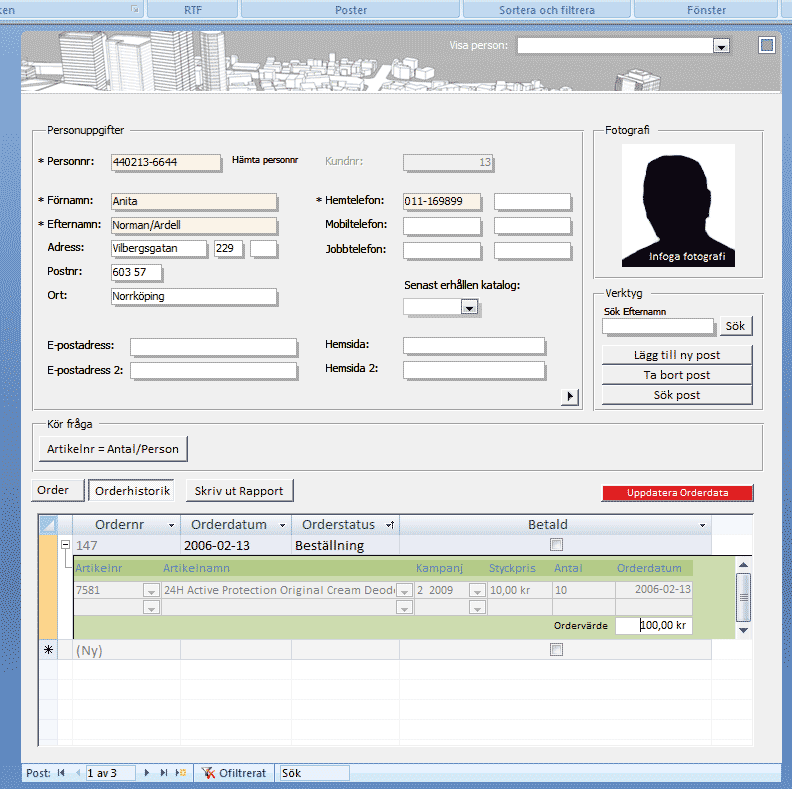Screen dimensions: 792x789
Task: Click the subdatasheet vertical scrollbar thumb
Action: tap(743, 597)
